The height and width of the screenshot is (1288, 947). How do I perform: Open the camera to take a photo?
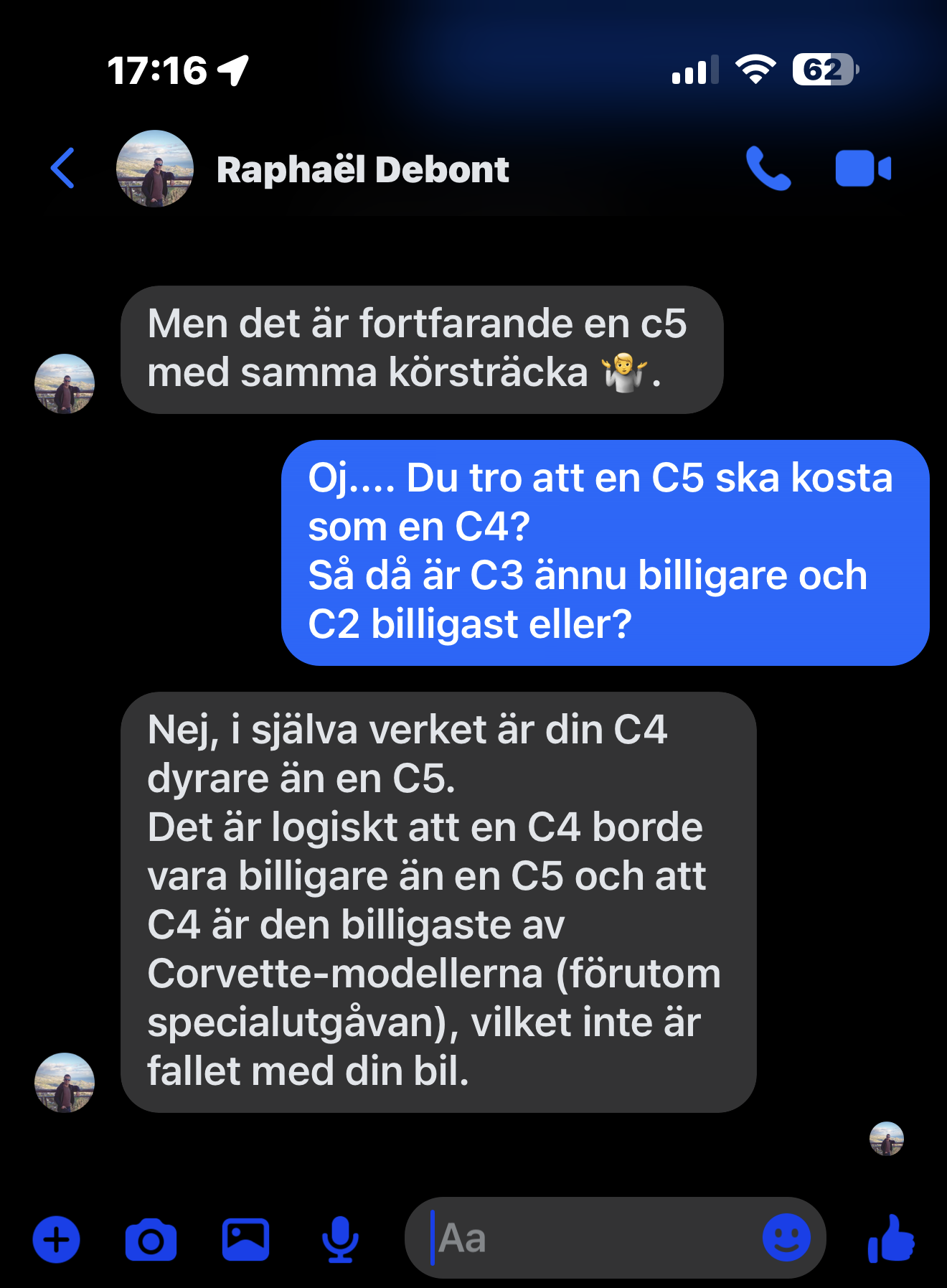tap(151, 1239)
